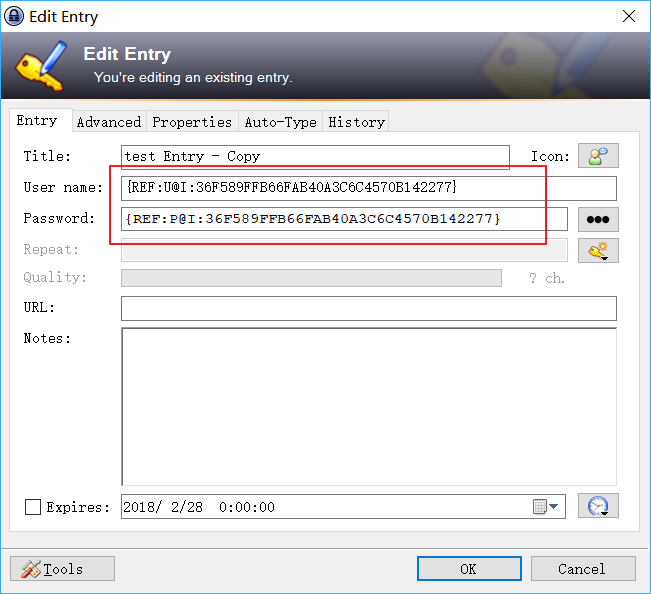651x594 pixels.
Task: Click inside the Notes text area
Action: coord(368,406)
